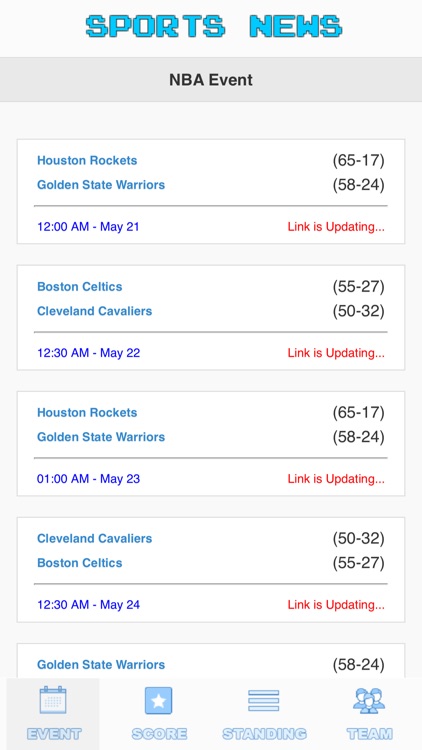This screenshot has width=422, height=750.
Task: Tap the NBA Event header bar
Action: tap(211, 79)
